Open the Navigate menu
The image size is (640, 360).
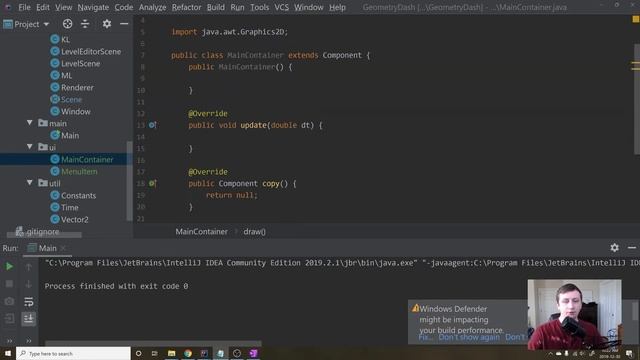click(93, 7)
